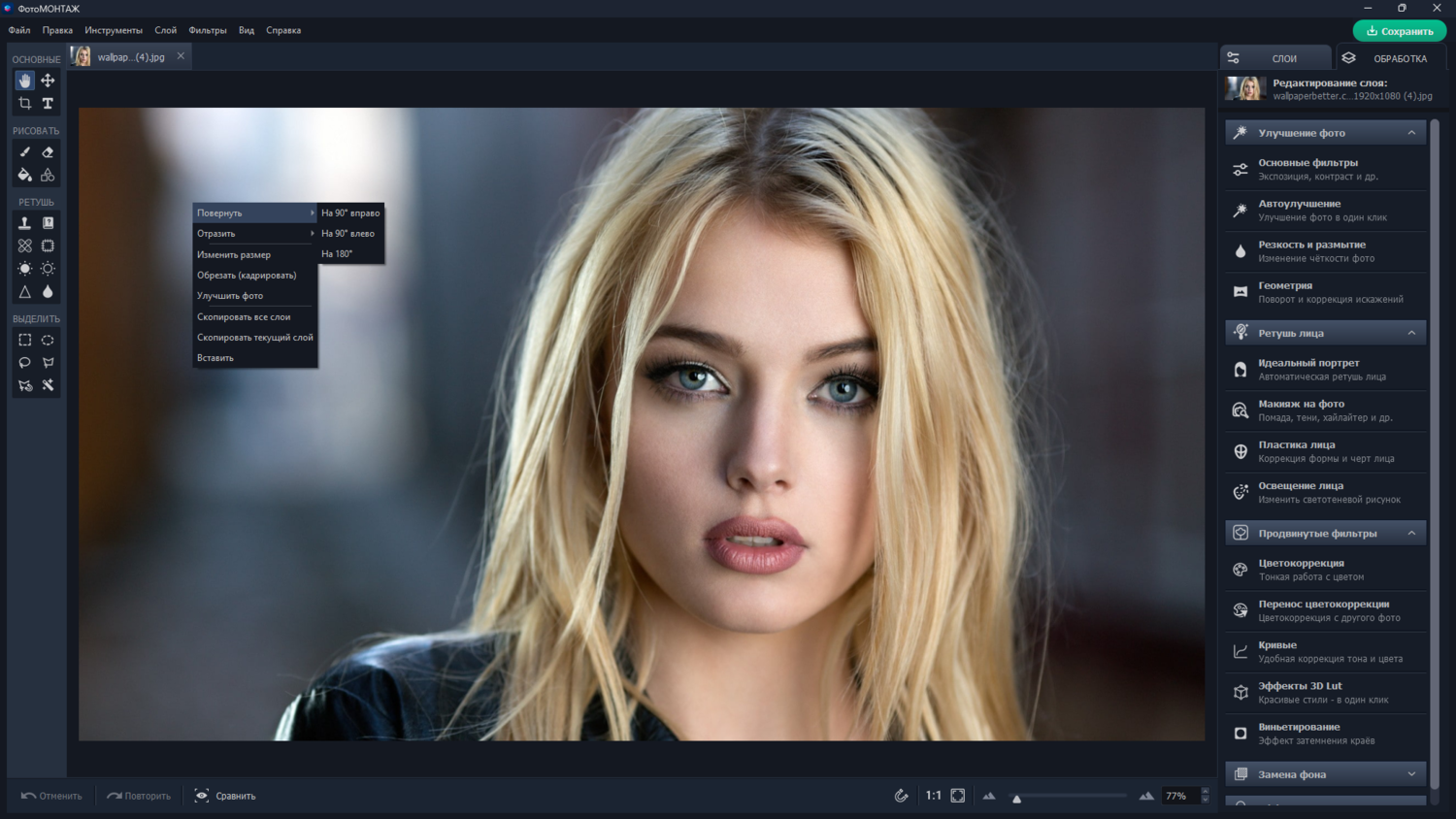The height and width of the screenshot is (819, 1456).
Task: Select the Stamp tool
Action: click(25, 222)
